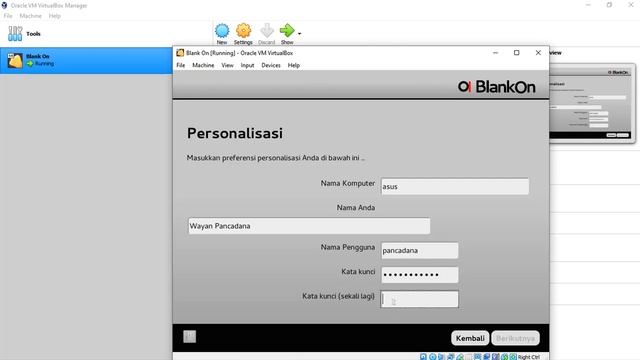The width and height of the screenshot is (640, 360).
Task: Open Machine menu in VM window
Action: point(203,65)
